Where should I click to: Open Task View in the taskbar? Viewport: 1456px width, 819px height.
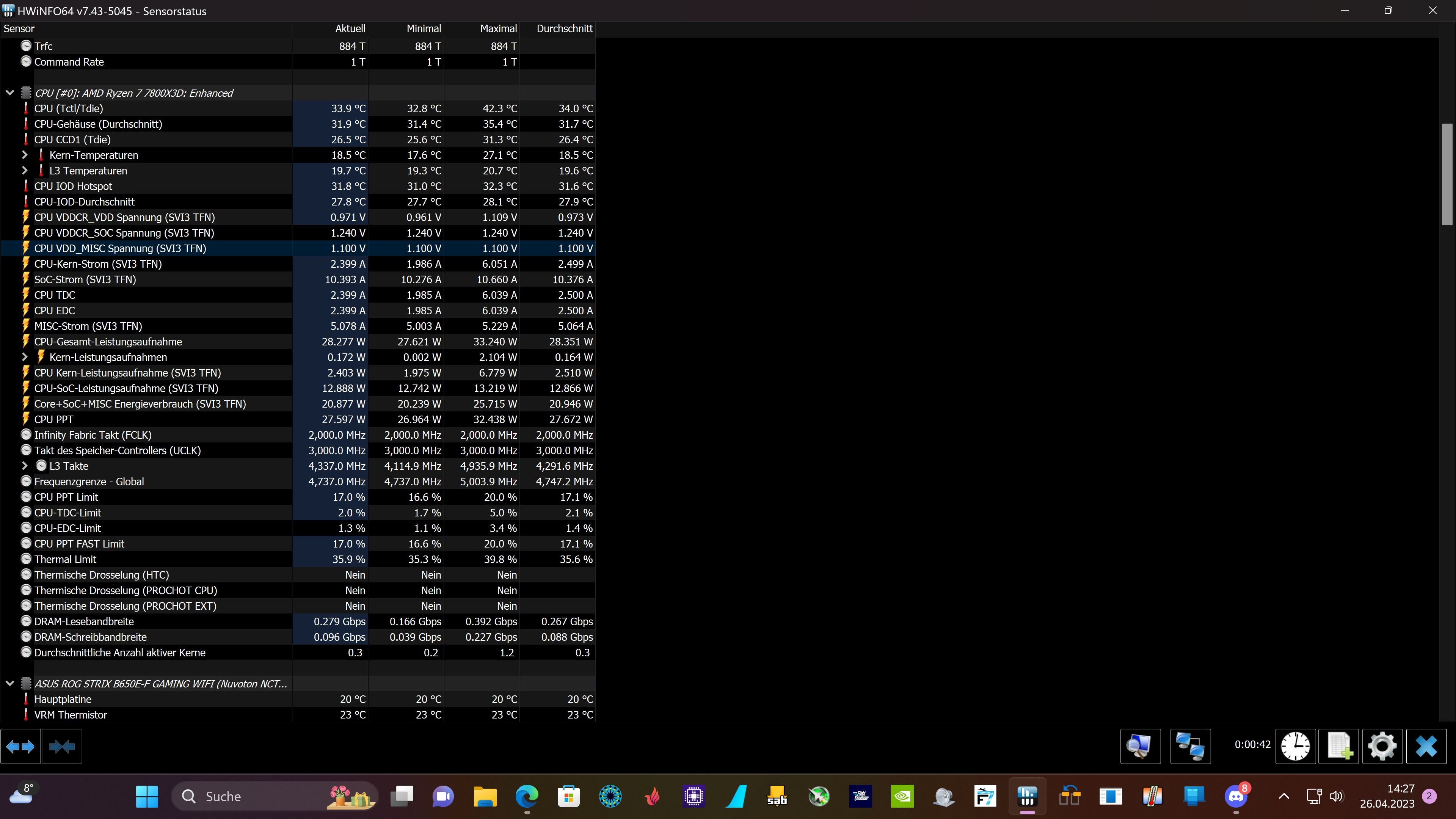402,796
